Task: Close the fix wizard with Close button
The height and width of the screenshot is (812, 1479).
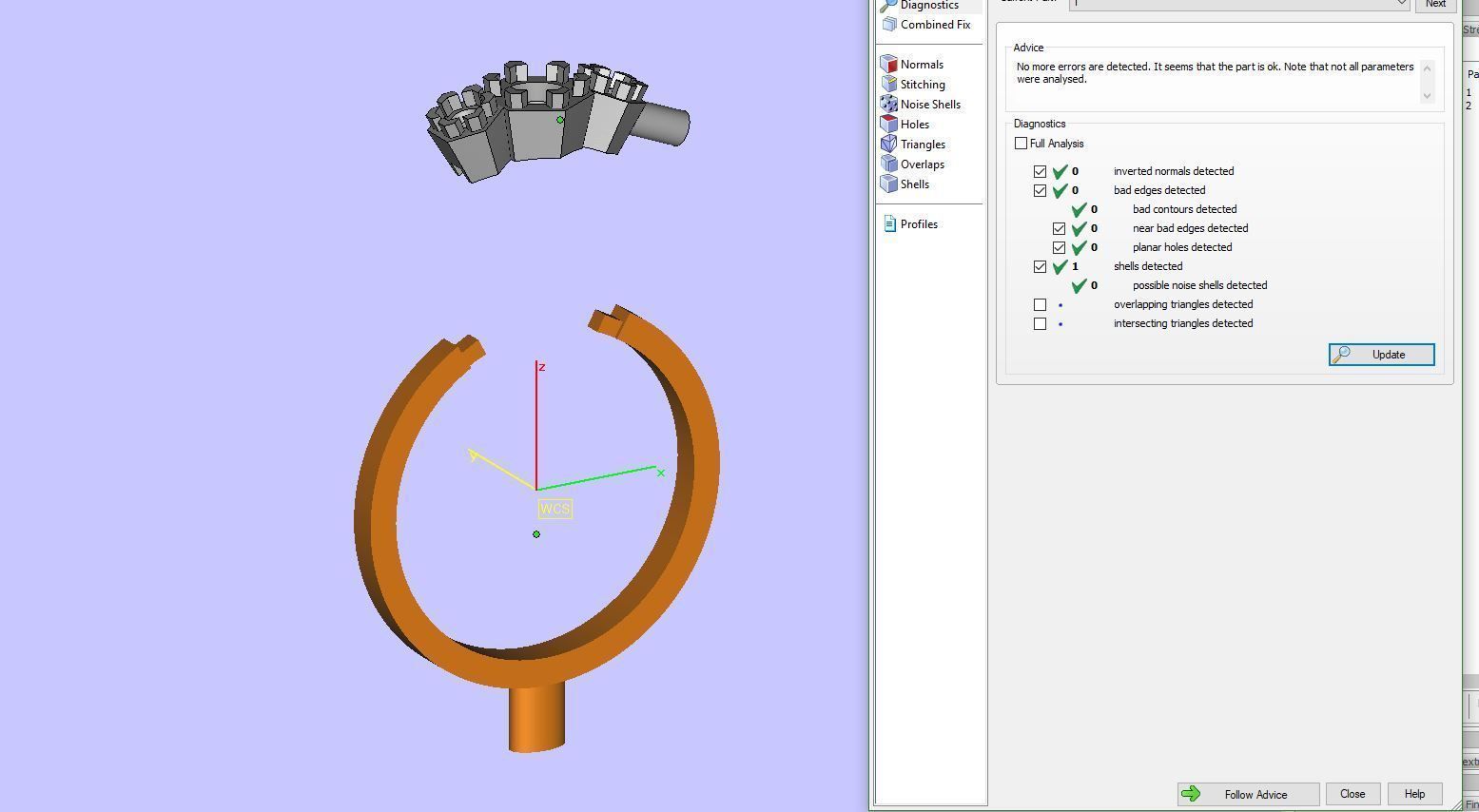Action: [1353, 794]
